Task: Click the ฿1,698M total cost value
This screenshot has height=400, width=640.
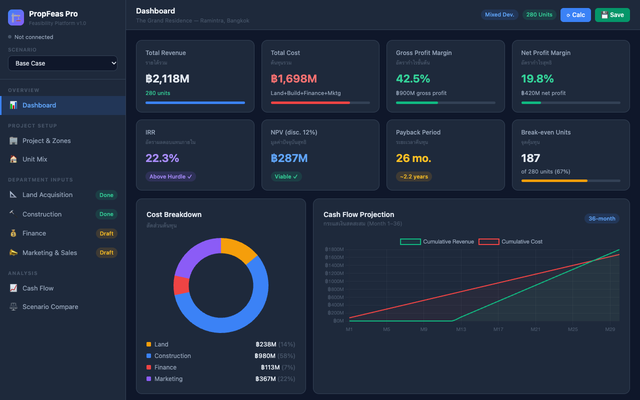Action: 294,79
